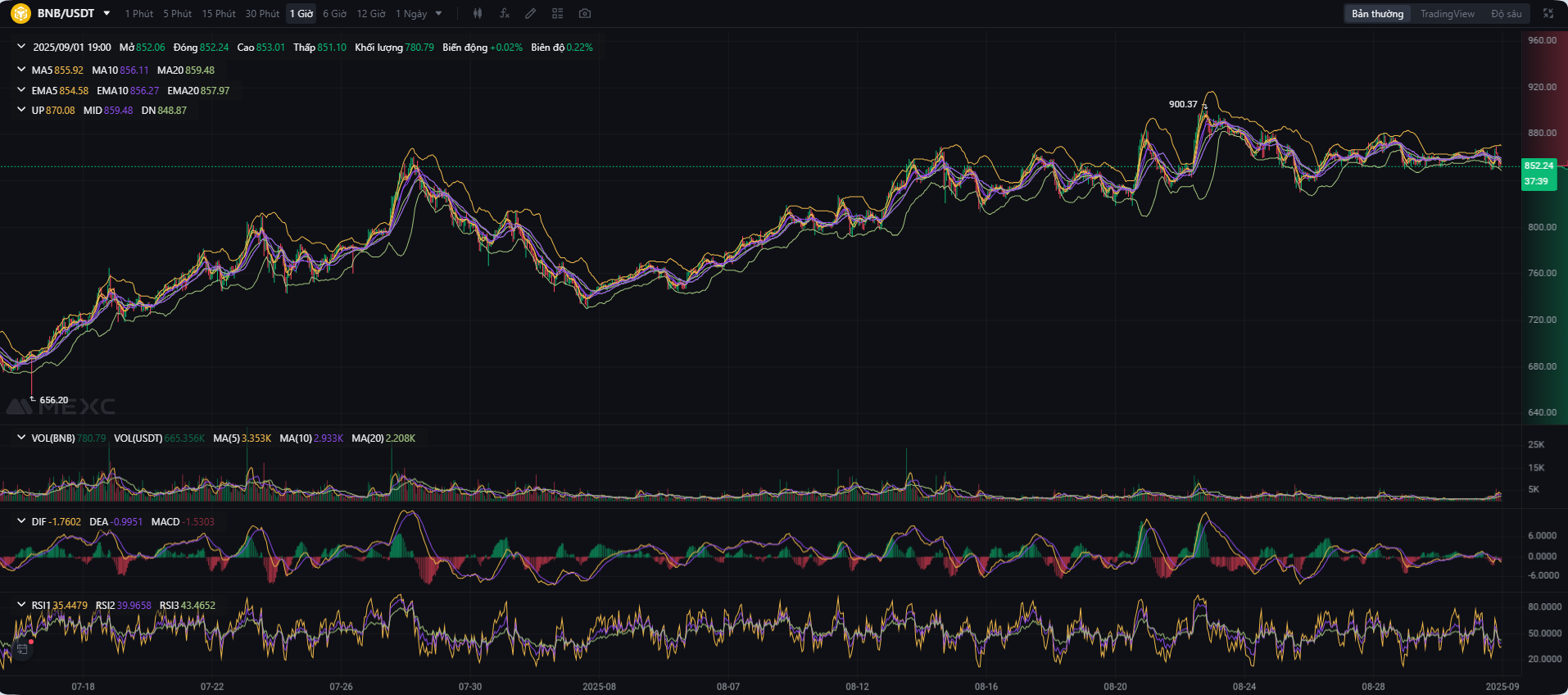Click the MA5 855.92 value
The image size is (1568, 695).
point(57,70)
